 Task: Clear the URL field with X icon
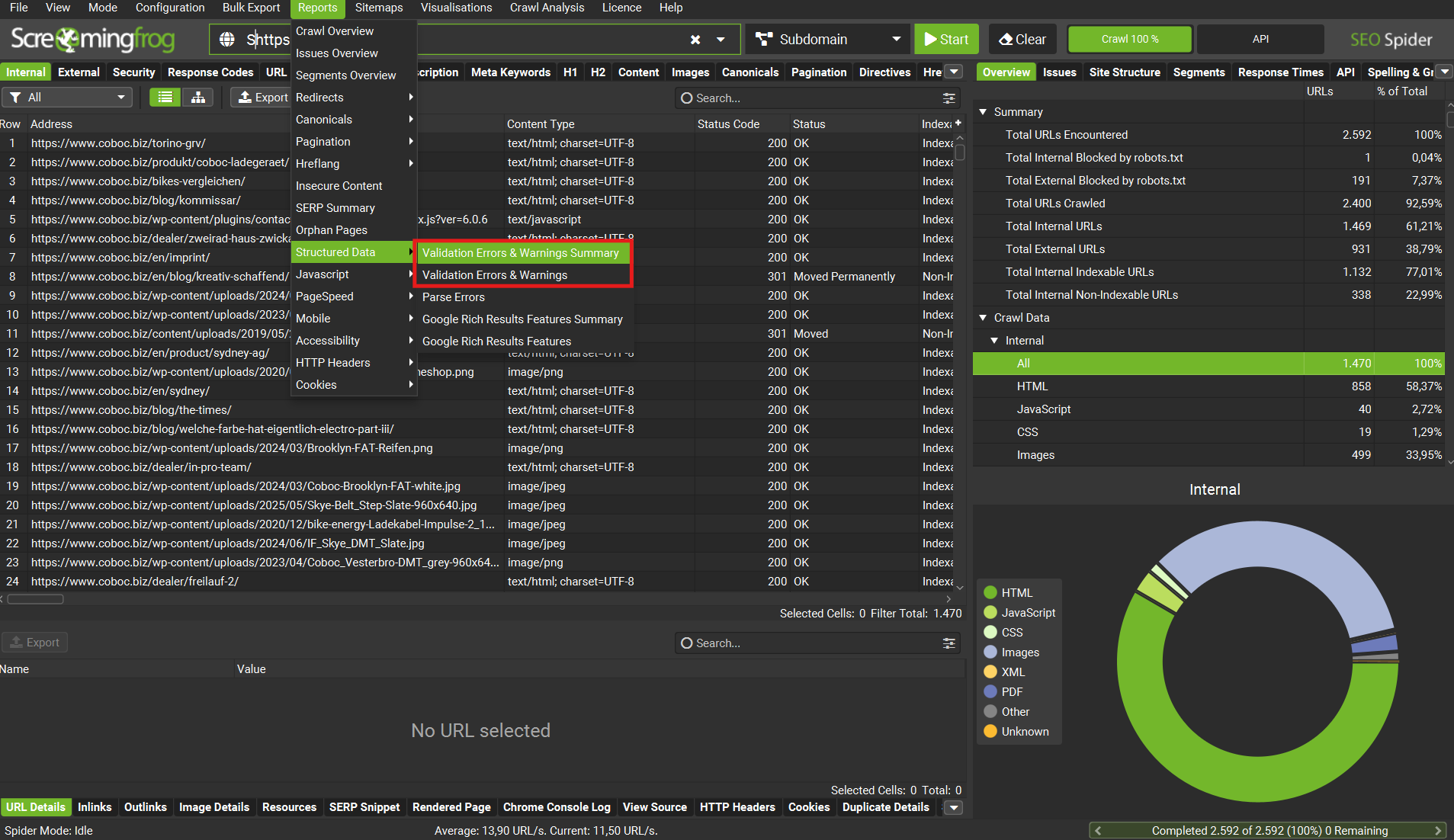[695, 40]
